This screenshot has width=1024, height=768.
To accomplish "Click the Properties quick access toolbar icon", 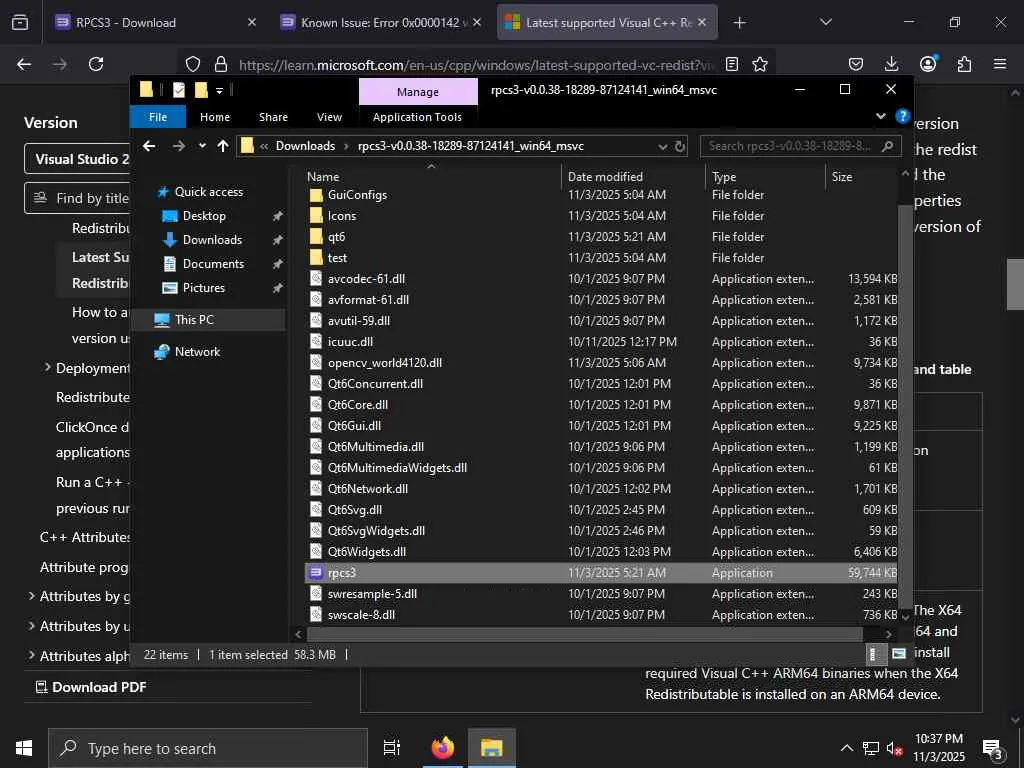I will 179,89.
